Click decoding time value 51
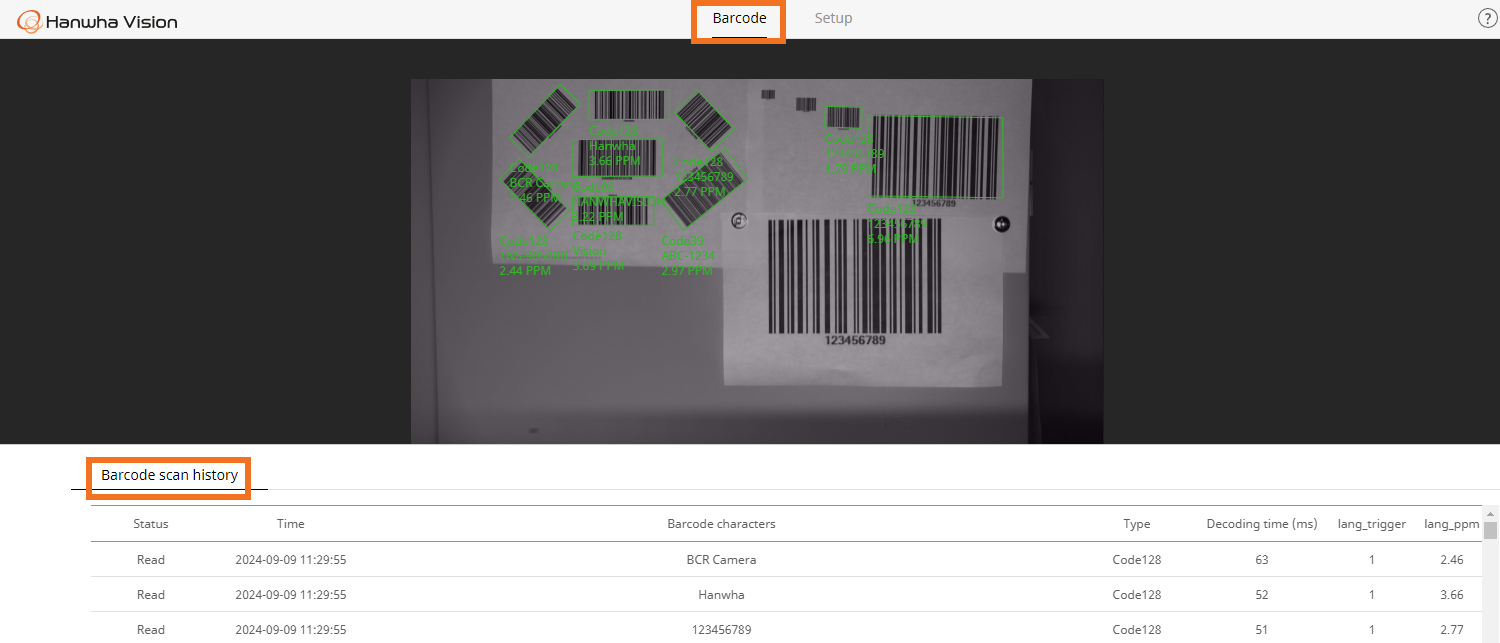Screen dimensions: 1500x643 [x=1262, y=630]
